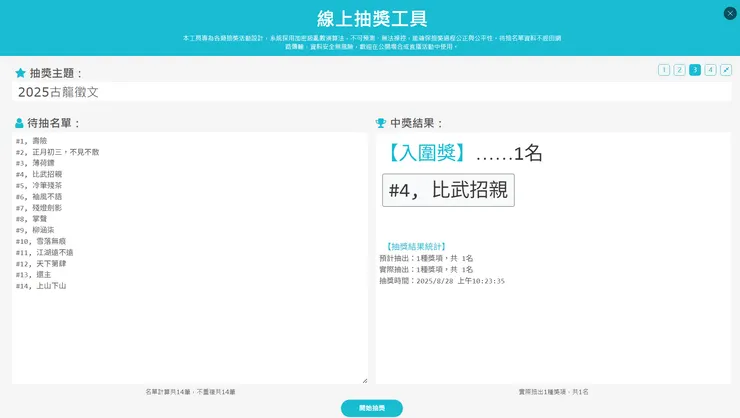740x418 pixels.
Task: Click the 待抽名單 section label
Action: (53, 123)
